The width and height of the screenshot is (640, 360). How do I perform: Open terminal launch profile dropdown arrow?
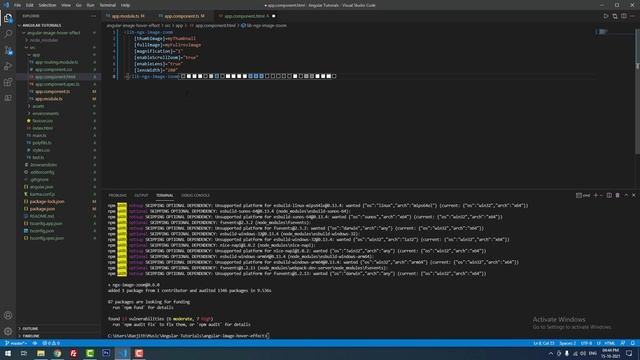click(x=601, y=195)
